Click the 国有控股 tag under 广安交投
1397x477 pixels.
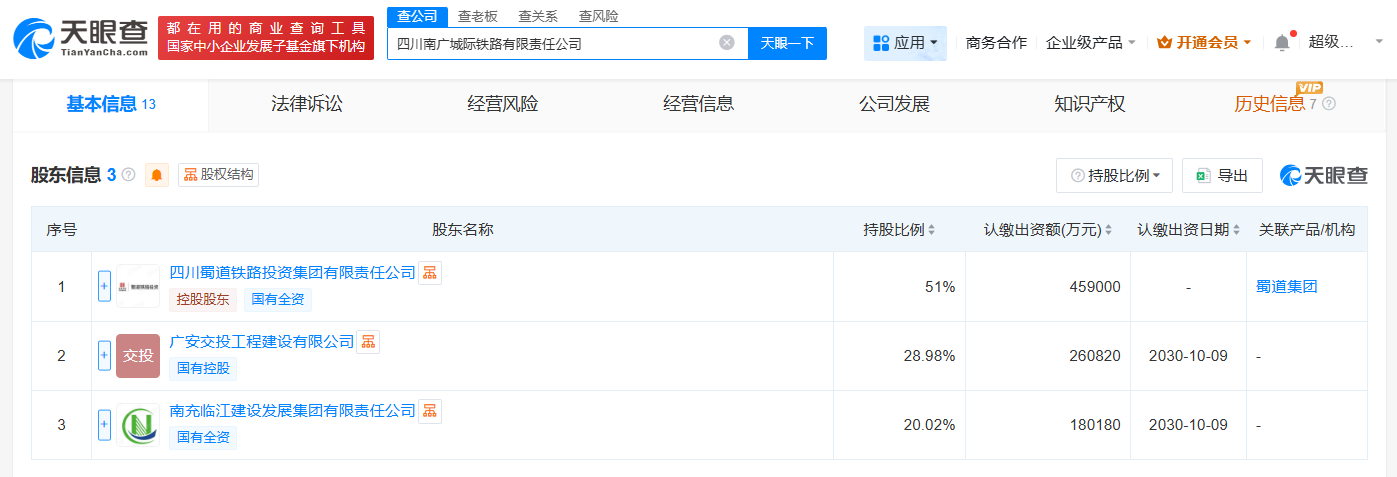coord(203,368)
